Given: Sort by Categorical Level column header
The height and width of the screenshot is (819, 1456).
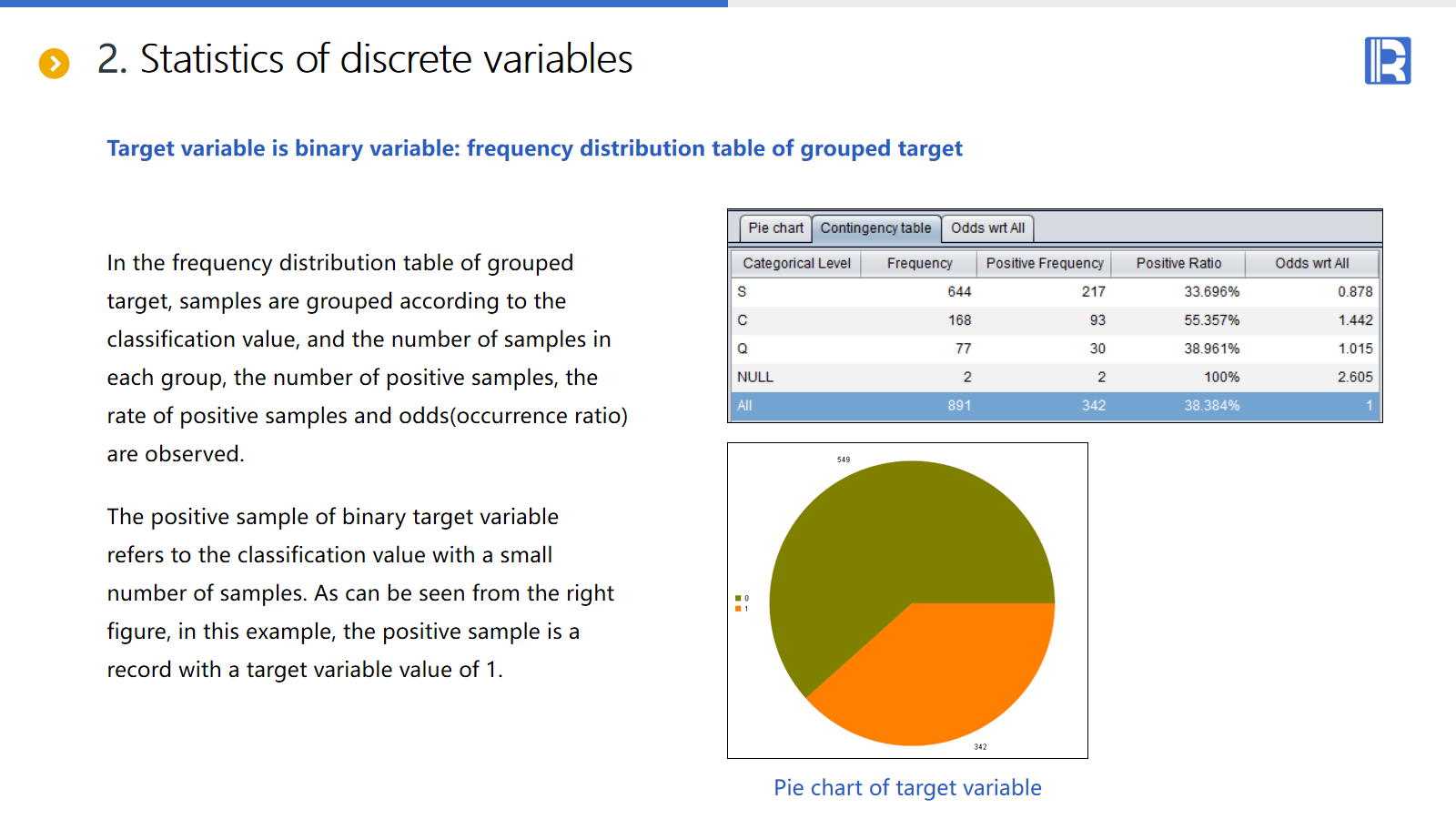Looking at the screenshot, I should point(796,264).
